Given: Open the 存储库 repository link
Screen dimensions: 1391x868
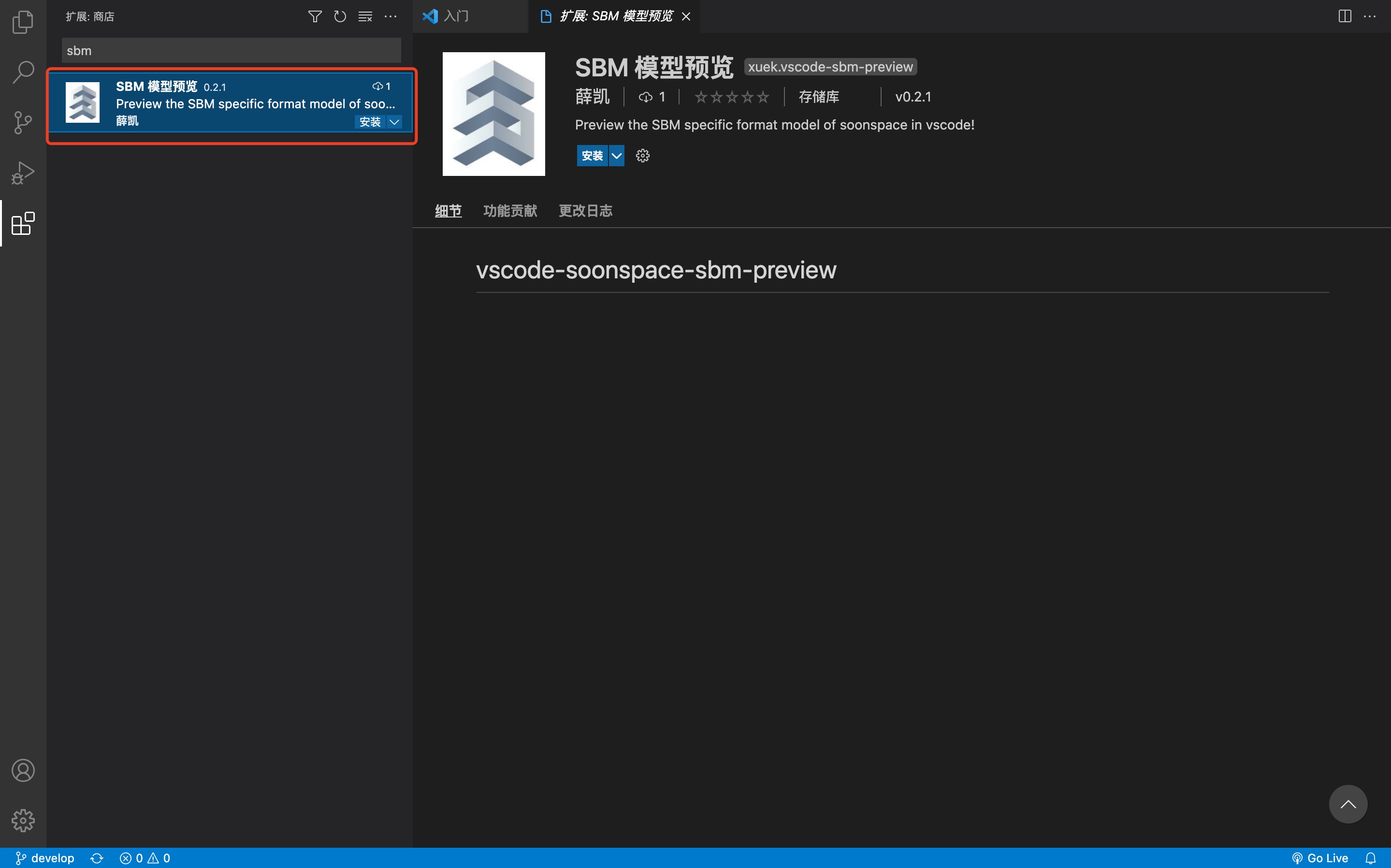Looking at the screenshot, I should pyautogui.click(x=819, y=97).
